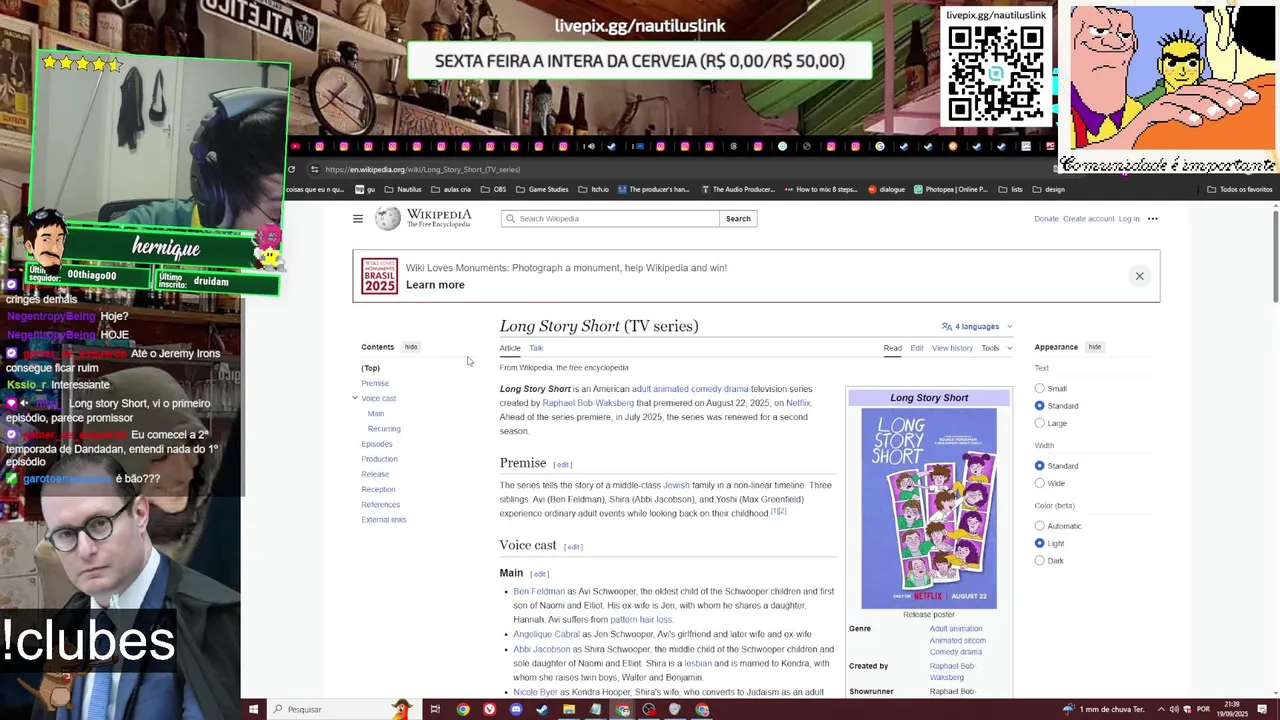Select the Edit tab
Screen dimensions: 1280x720
click(x=917, y=348)
